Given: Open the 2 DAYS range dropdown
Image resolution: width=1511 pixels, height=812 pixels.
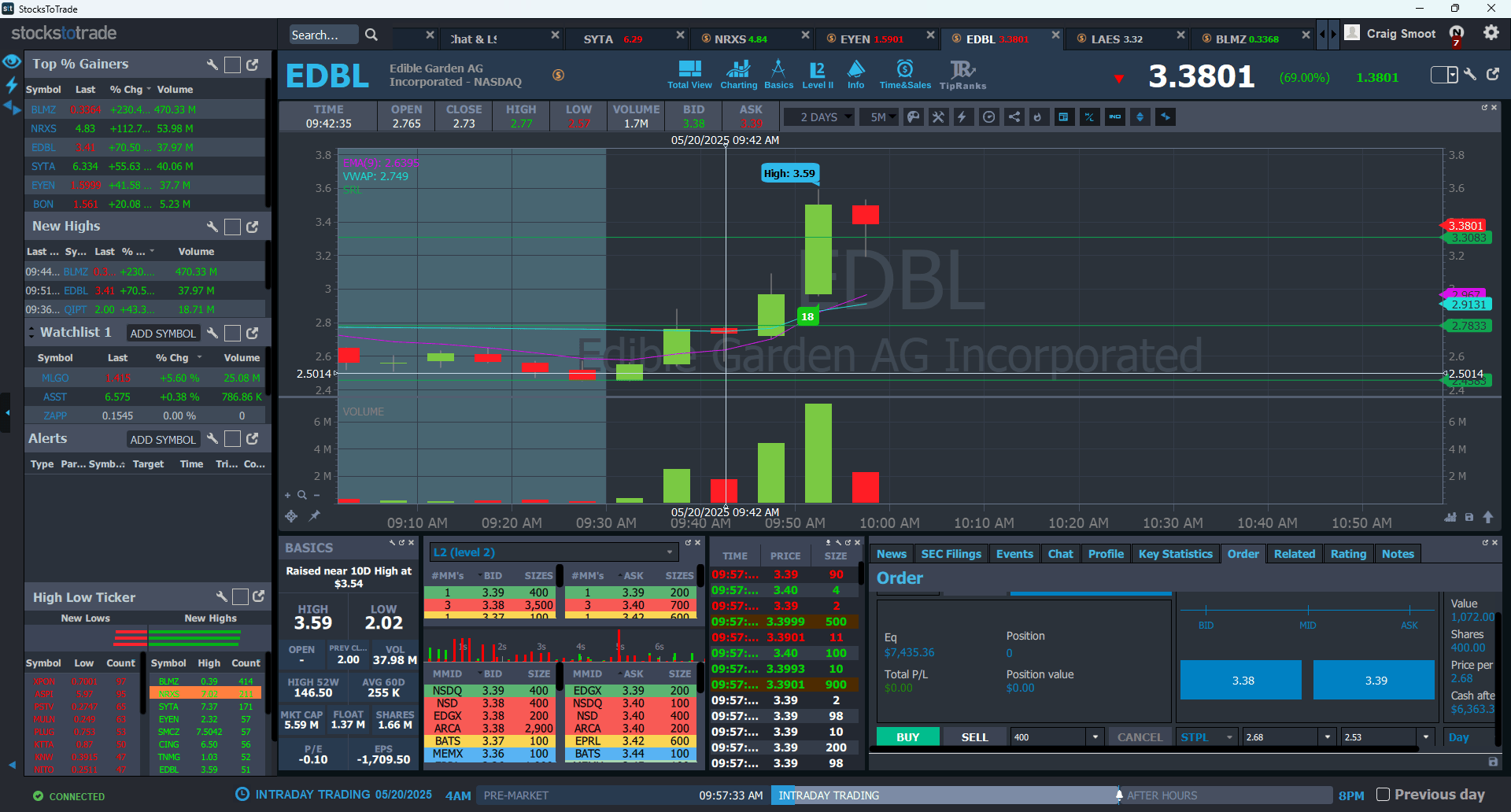Looking at the screenshot, I should (818, 117).
